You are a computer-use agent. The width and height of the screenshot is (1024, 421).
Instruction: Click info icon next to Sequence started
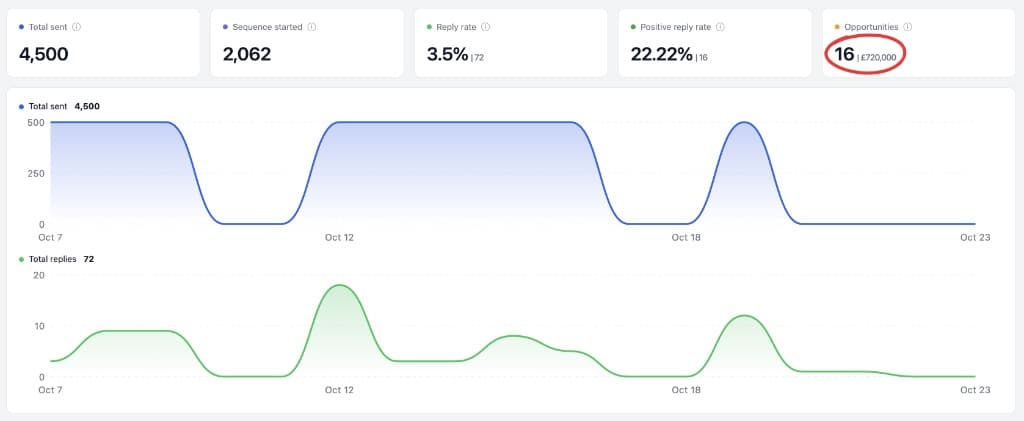tap(312, 27)
